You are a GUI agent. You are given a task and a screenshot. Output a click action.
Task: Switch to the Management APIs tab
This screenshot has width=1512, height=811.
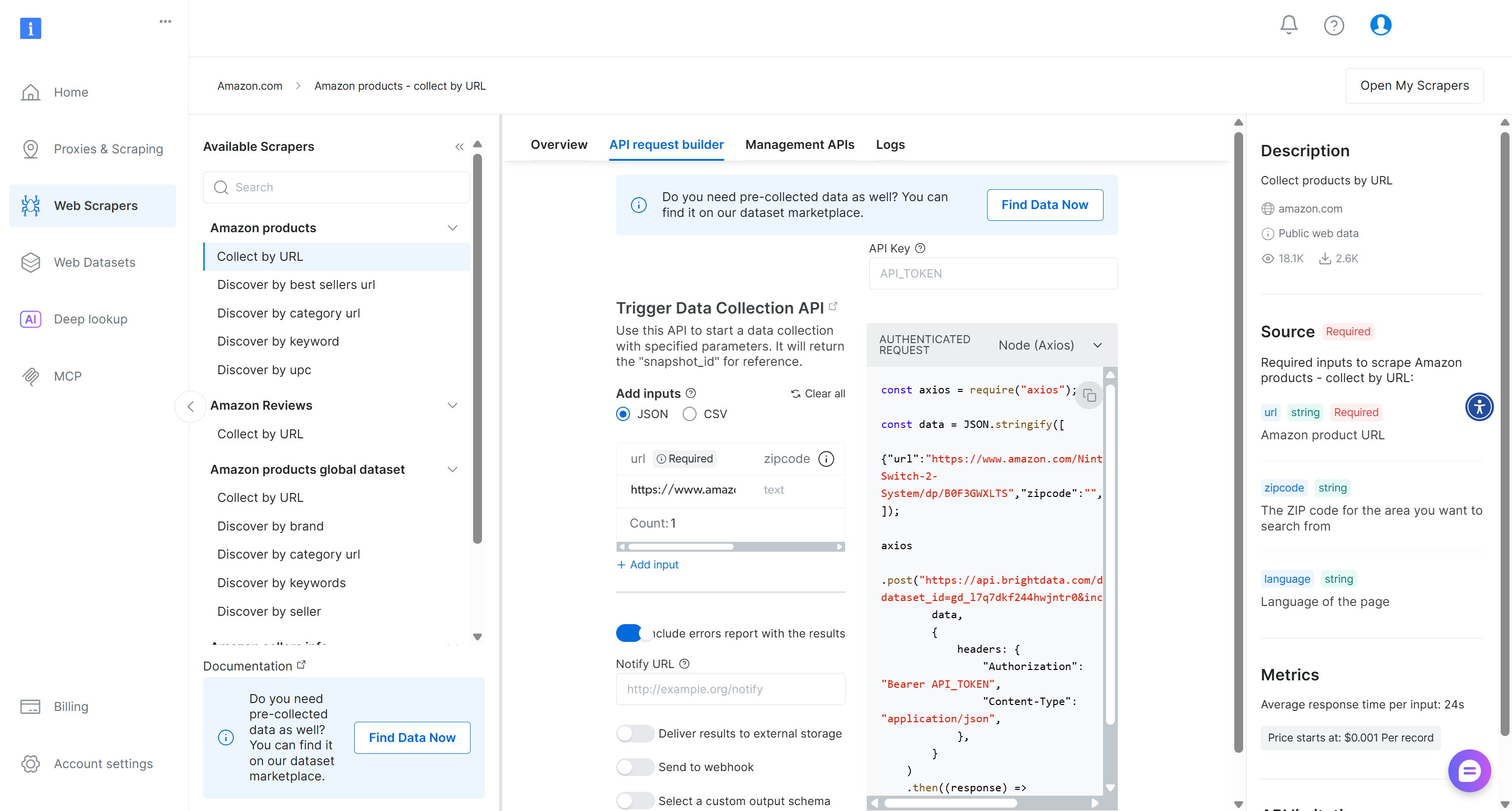click(800, 144)
